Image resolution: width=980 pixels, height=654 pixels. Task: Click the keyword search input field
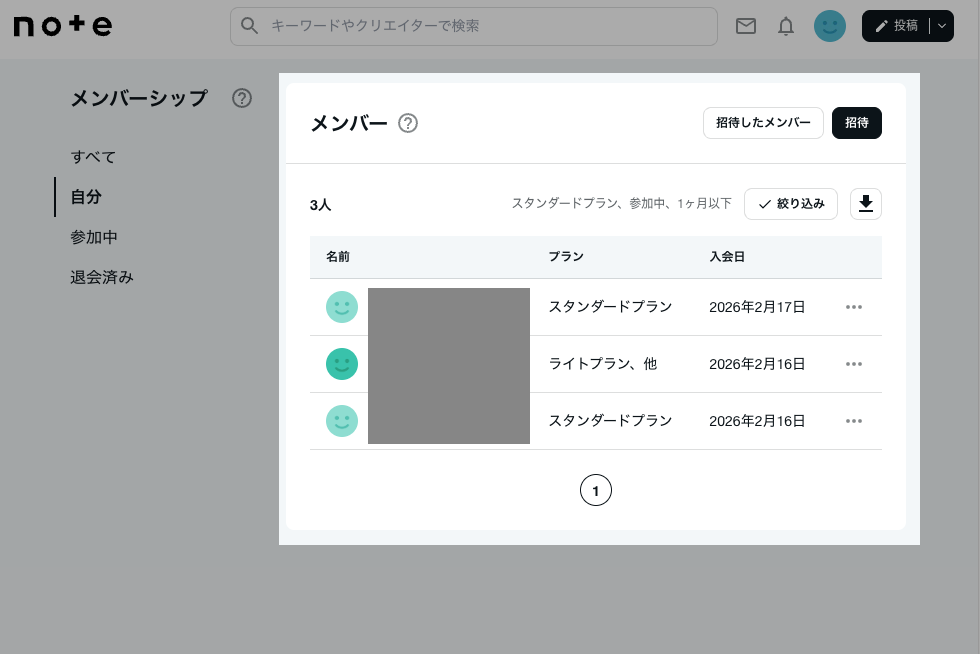pyautogui.click(x=474, y=26)
